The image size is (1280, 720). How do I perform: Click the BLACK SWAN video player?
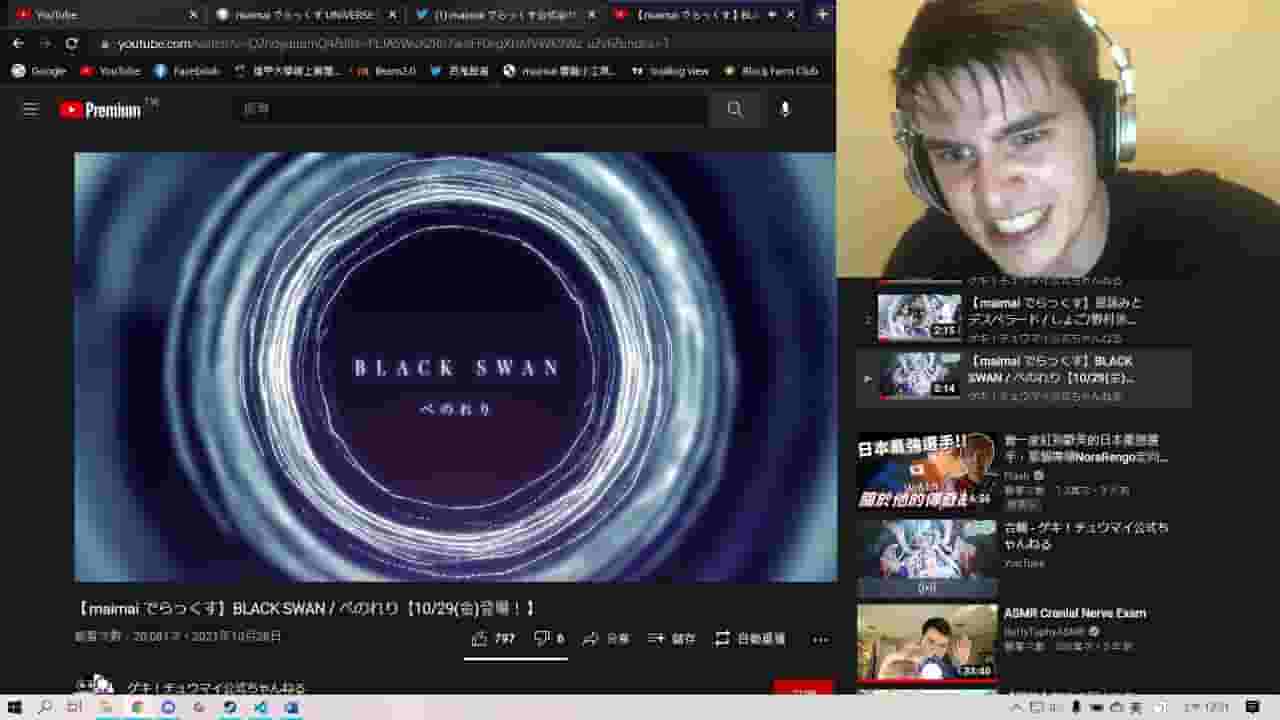(x=455, y=367)
